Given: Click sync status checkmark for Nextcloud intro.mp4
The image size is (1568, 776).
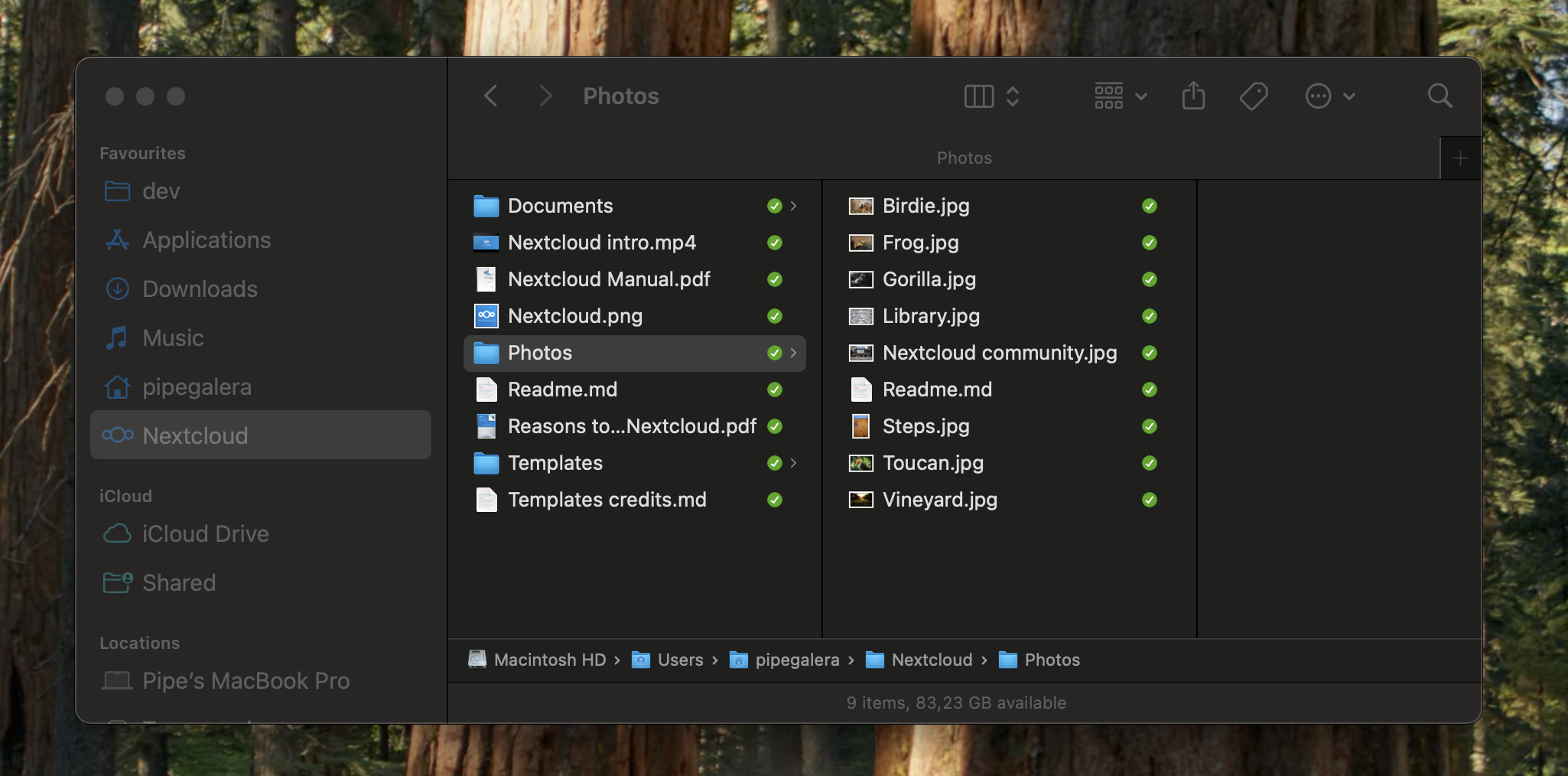Looking at the screenshot, I should pos(774,243).
